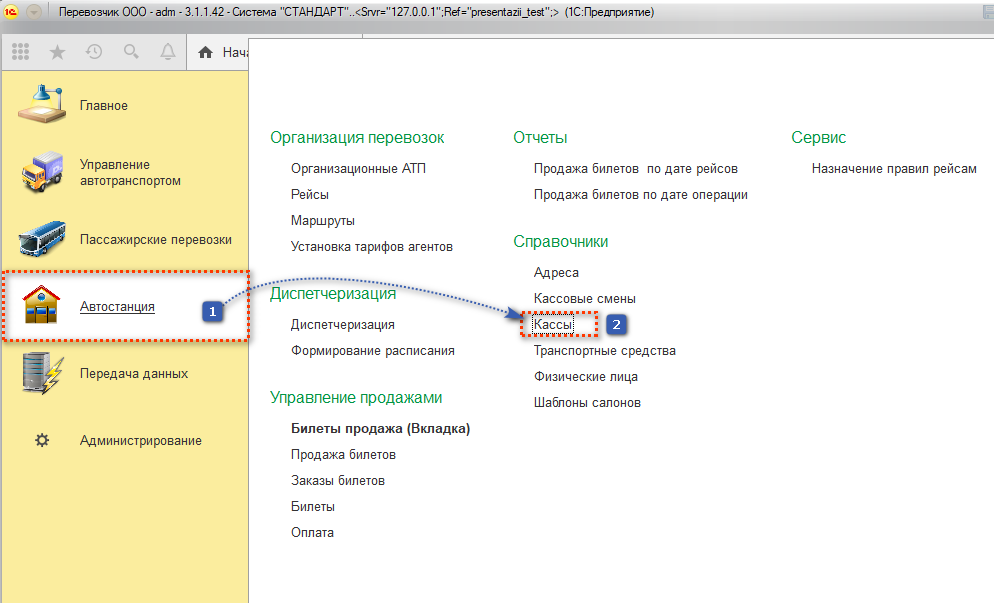Open Назначение правил рейсам service
994x603 pixels.
tap(894, 169)
